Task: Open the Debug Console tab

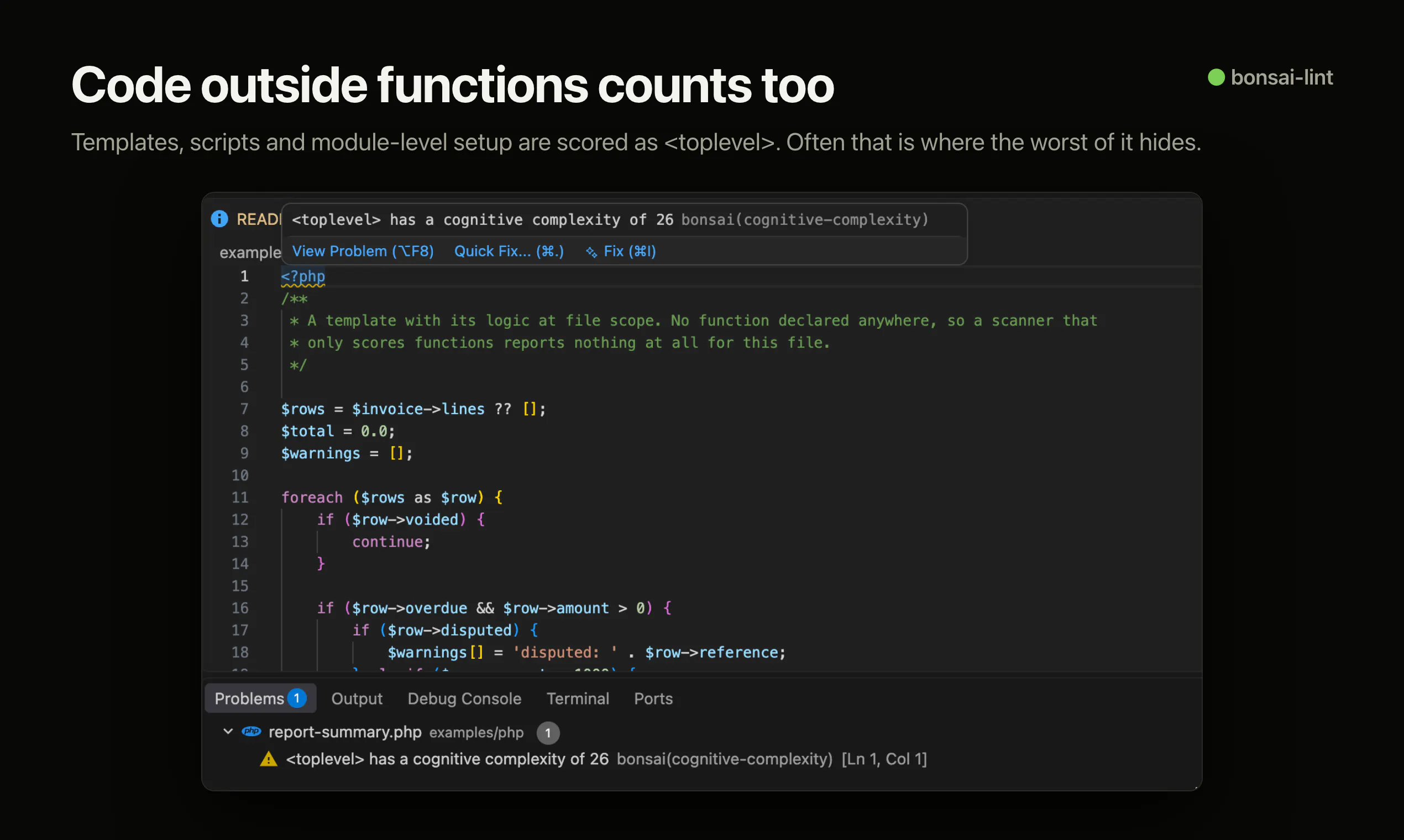Action: click(464, 699)
